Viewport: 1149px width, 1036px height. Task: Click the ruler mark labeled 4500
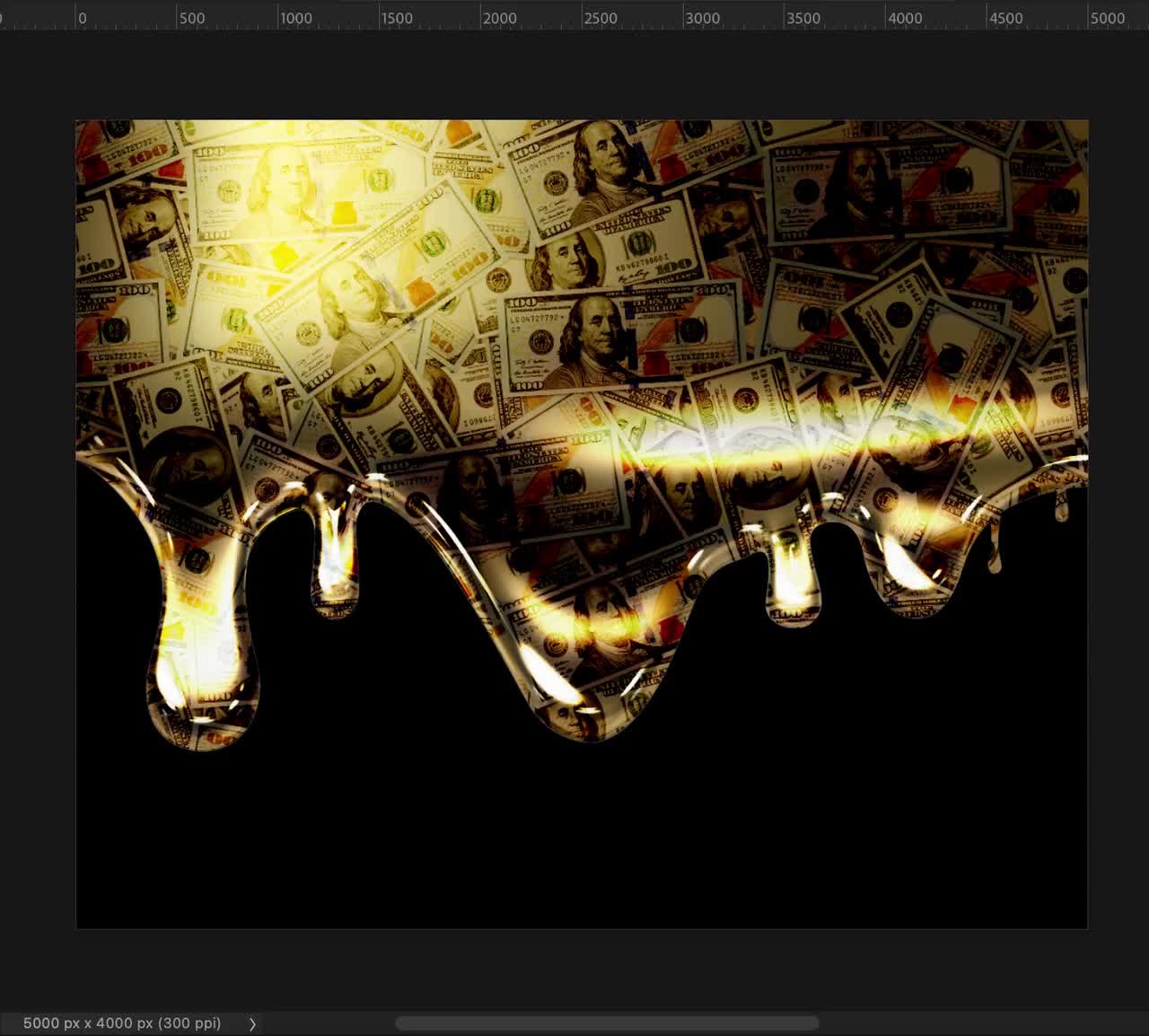pos(1006,18)
